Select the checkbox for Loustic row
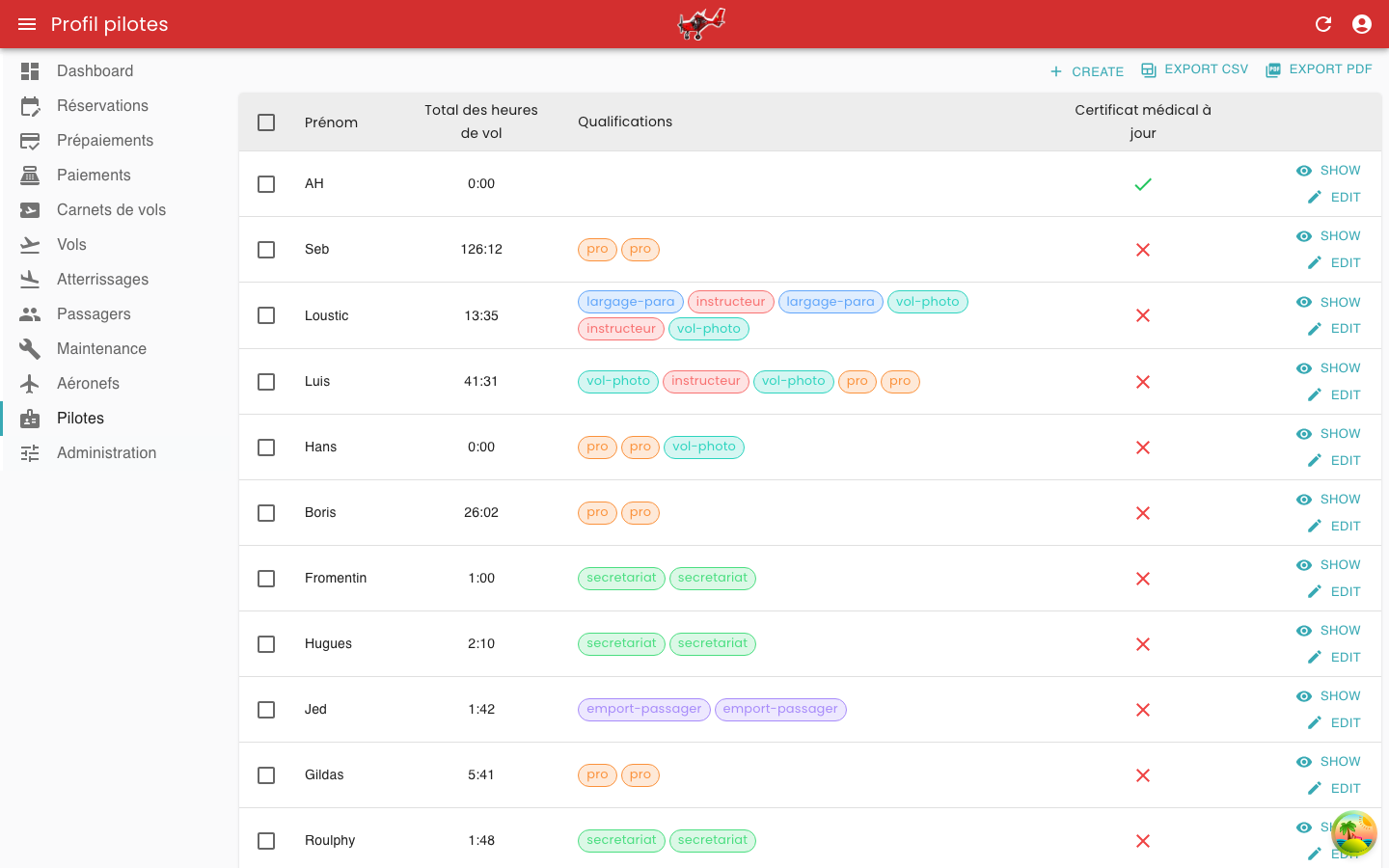The image size is (1389, 868). [x=266, y=315]
